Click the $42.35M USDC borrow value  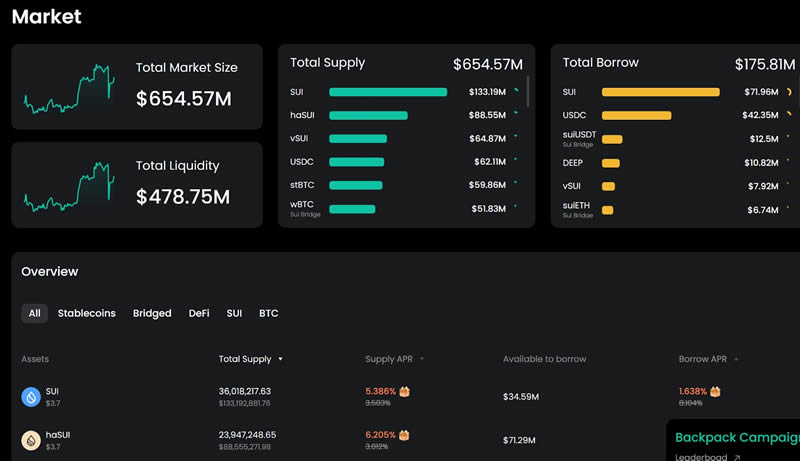tap(760, 115)
